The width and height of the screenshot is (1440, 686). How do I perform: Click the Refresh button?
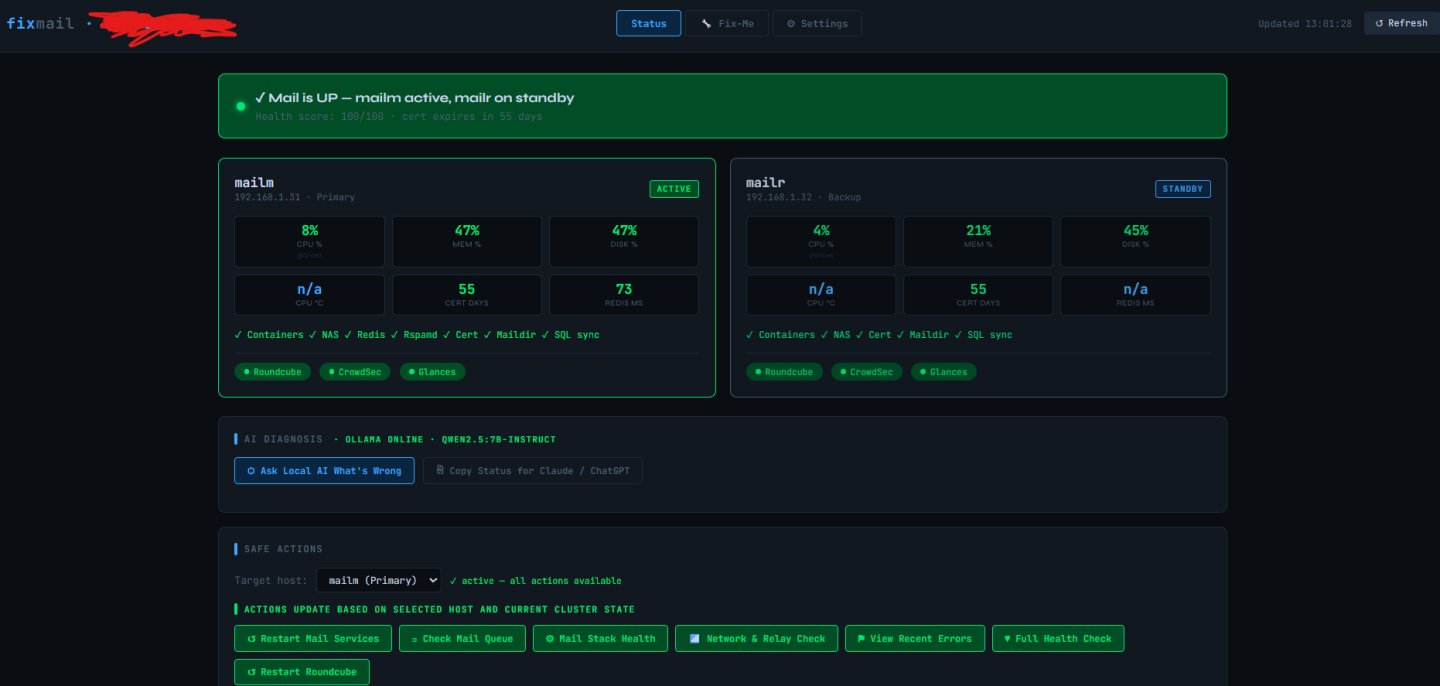[1401, 23]
